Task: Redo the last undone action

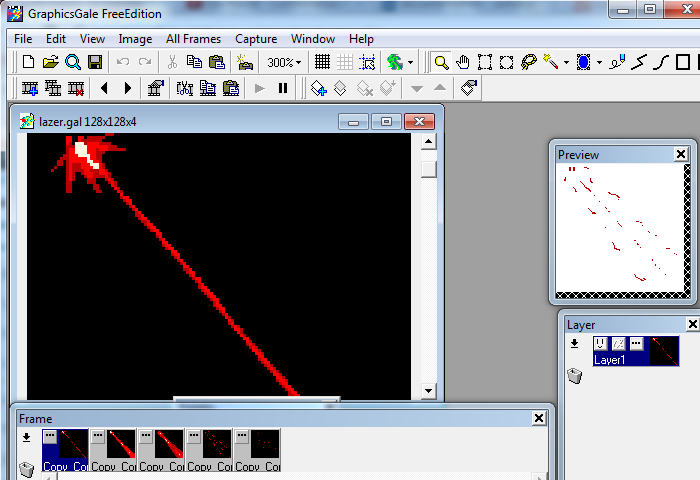Action: [x=145, y=62]
